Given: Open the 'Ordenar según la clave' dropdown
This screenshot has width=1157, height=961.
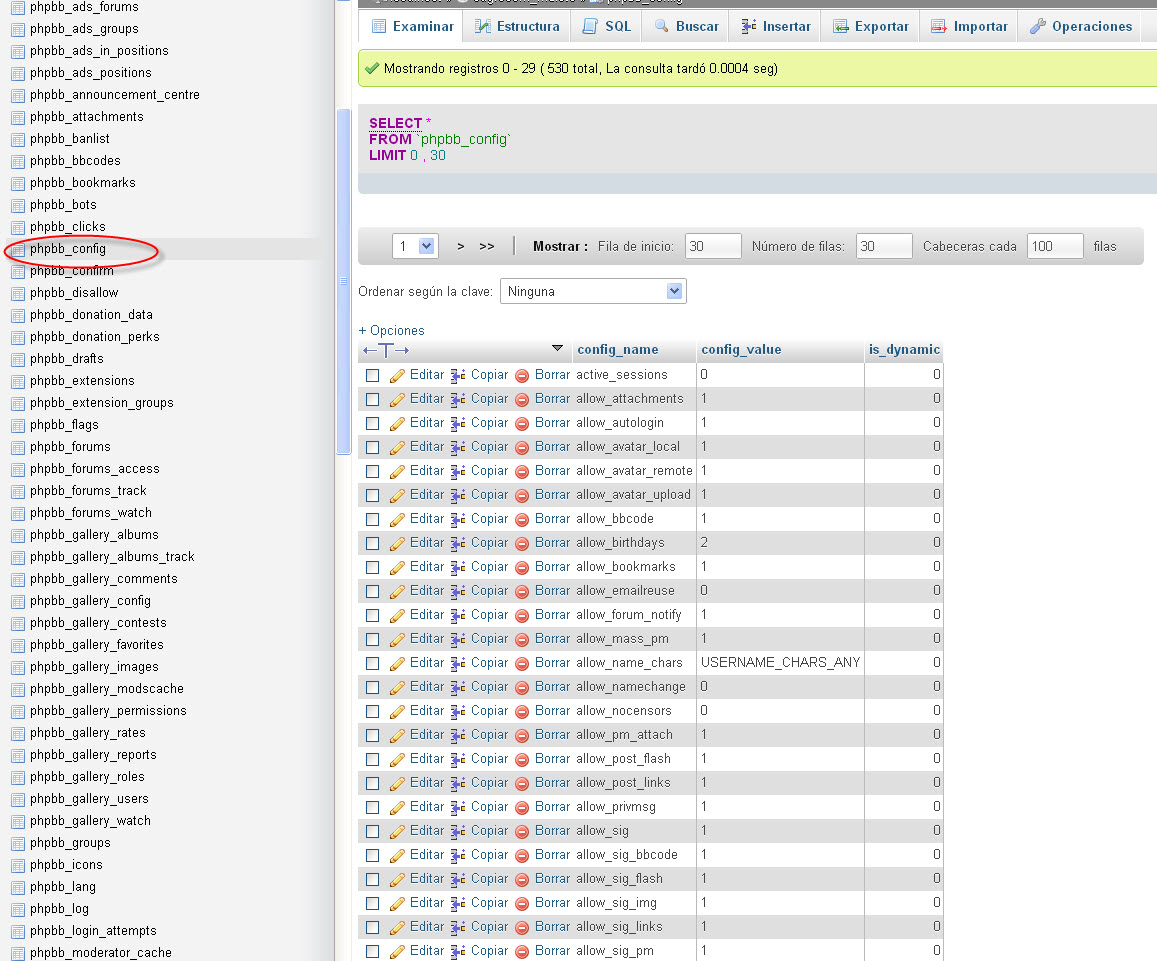Looking at the screenshot, I should pyautogui.click(x=593, y=292).
